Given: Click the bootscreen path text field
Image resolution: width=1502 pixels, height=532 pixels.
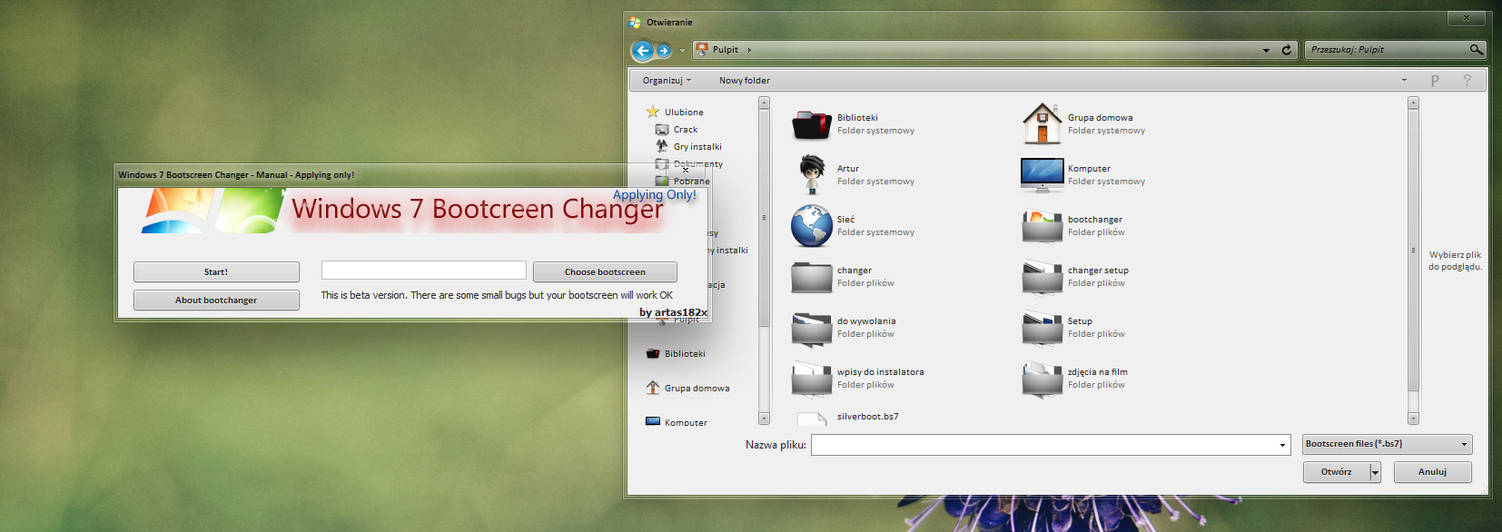Looking at the screenshot, I should 423,270.
